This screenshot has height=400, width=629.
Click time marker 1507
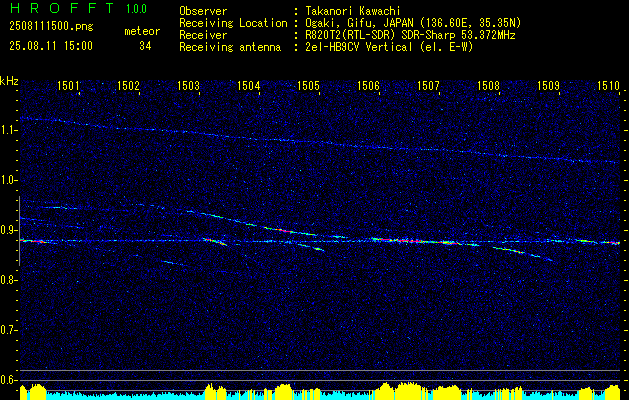[428, 85]
